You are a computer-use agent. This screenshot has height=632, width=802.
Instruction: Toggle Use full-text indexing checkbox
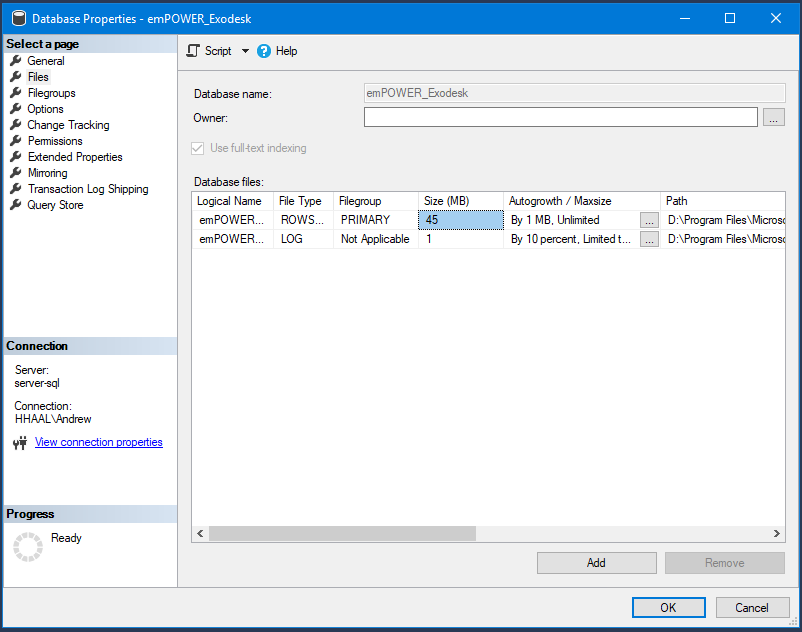[197, 148]
